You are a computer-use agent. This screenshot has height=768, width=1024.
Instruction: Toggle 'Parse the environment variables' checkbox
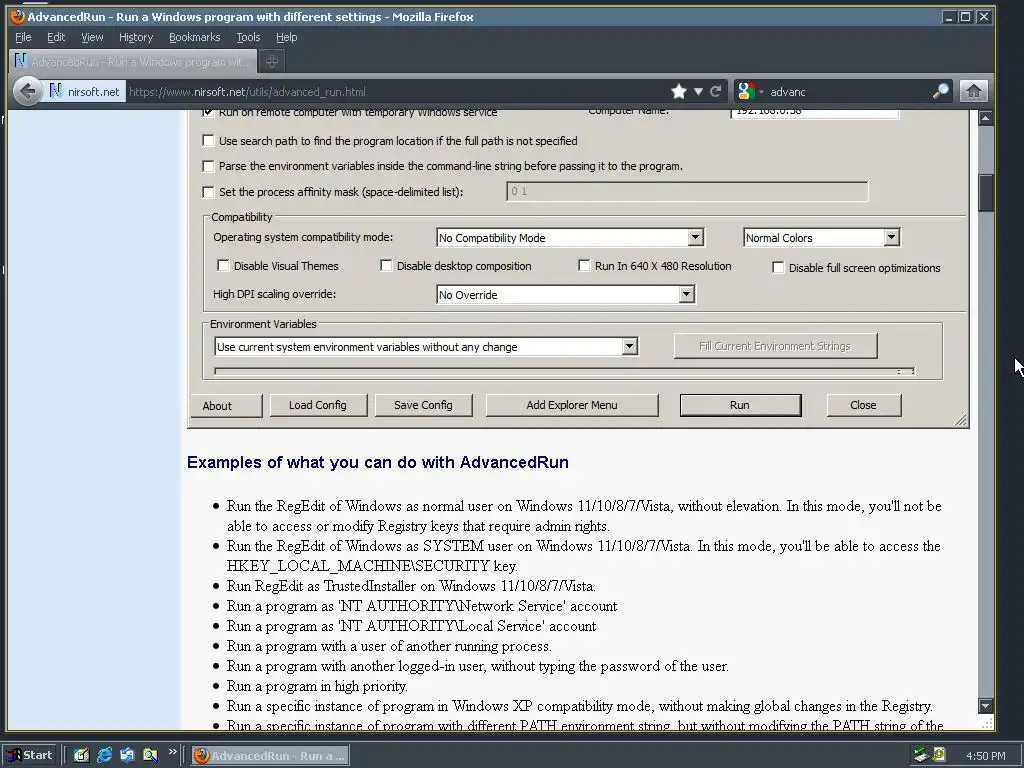(208, 166)
